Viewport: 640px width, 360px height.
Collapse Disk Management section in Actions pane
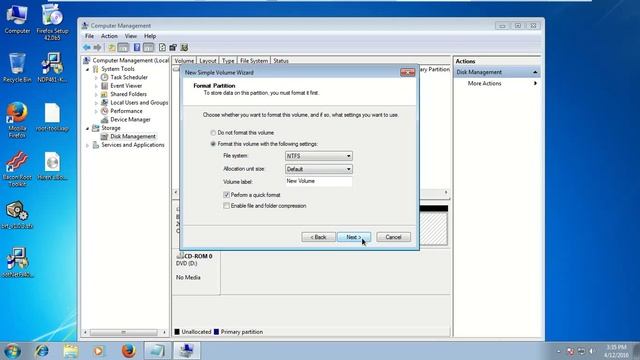click(535, 72)
